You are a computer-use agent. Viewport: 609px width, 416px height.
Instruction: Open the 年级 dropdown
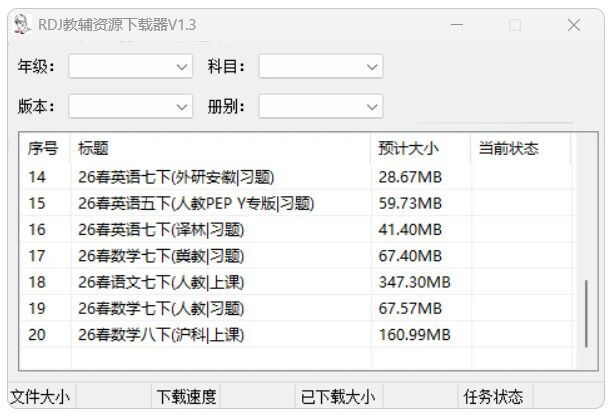130,66
